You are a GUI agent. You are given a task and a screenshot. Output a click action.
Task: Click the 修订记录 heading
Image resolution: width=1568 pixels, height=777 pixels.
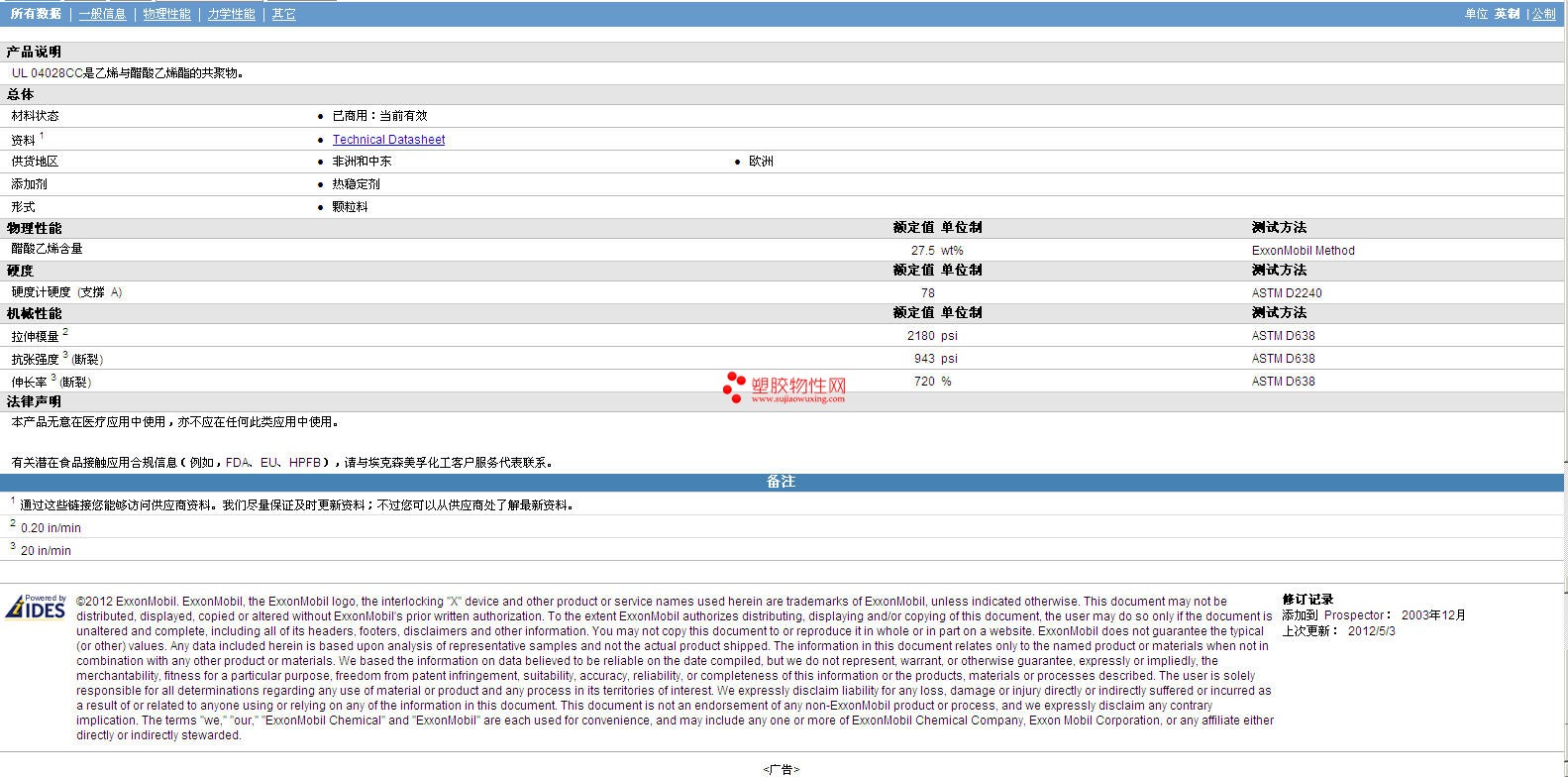pos(1307,600)
